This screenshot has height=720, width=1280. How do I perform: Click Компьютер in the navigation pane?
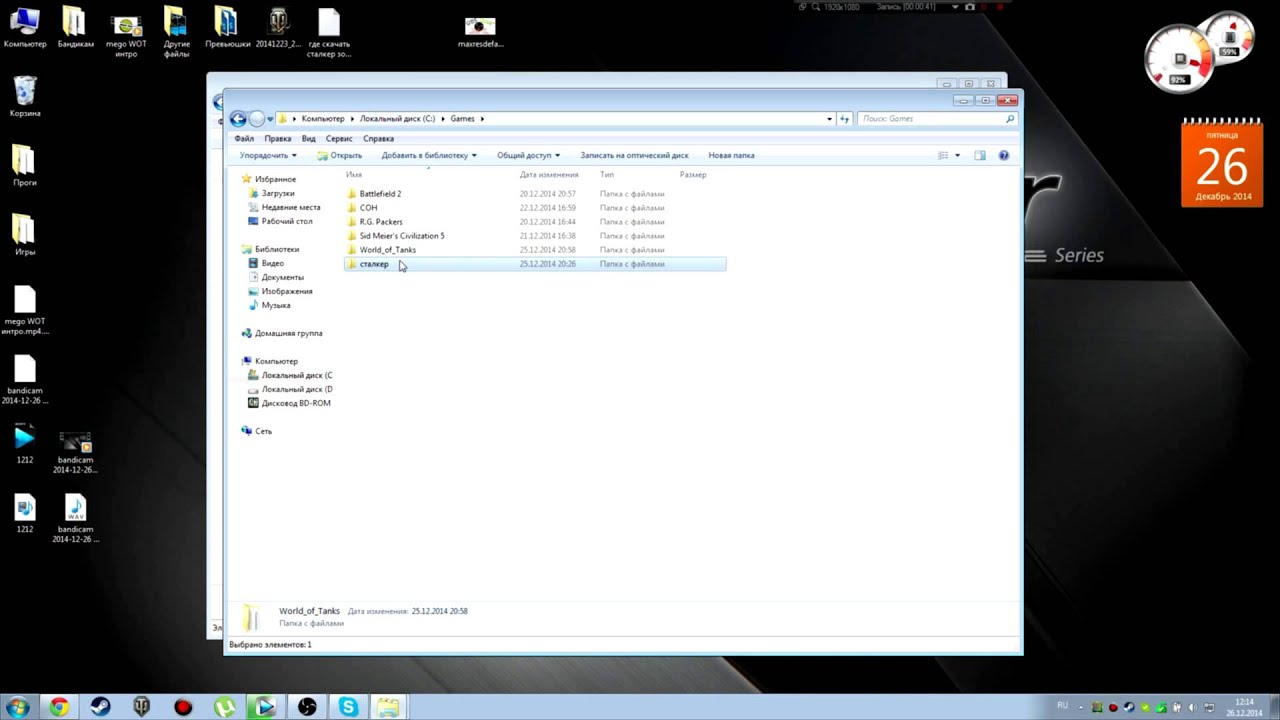tap(276, 361)
